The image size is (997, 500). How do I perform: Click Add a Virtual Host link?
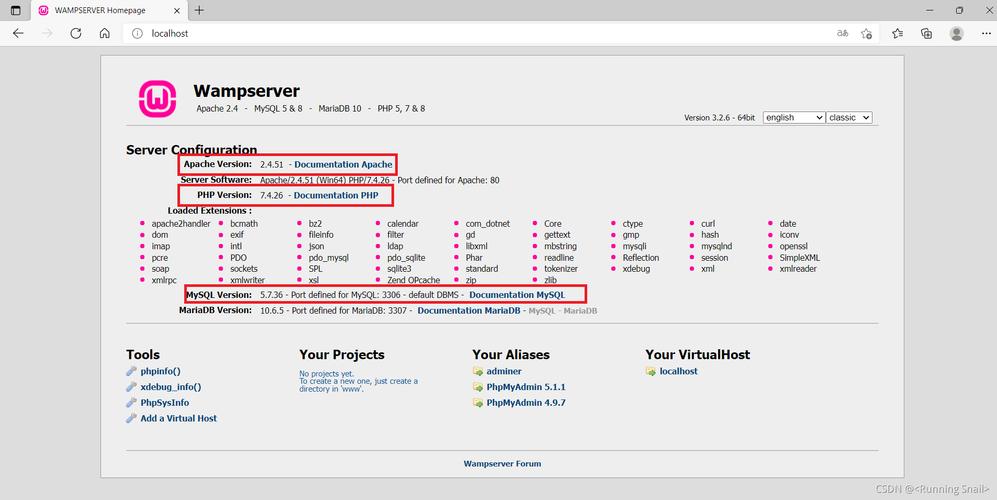179,418
